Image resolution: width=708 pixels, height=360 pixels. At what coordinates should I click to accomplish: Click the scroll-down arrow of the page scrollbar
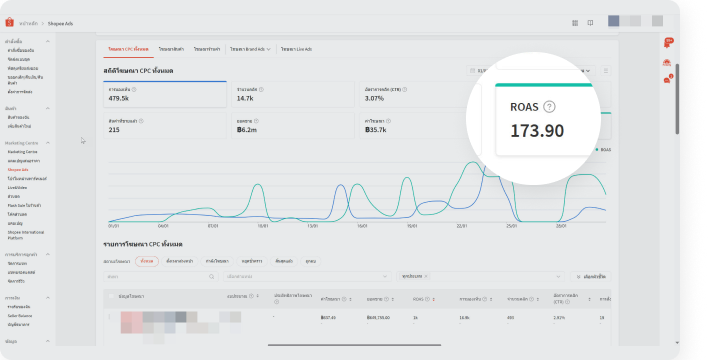677,343
